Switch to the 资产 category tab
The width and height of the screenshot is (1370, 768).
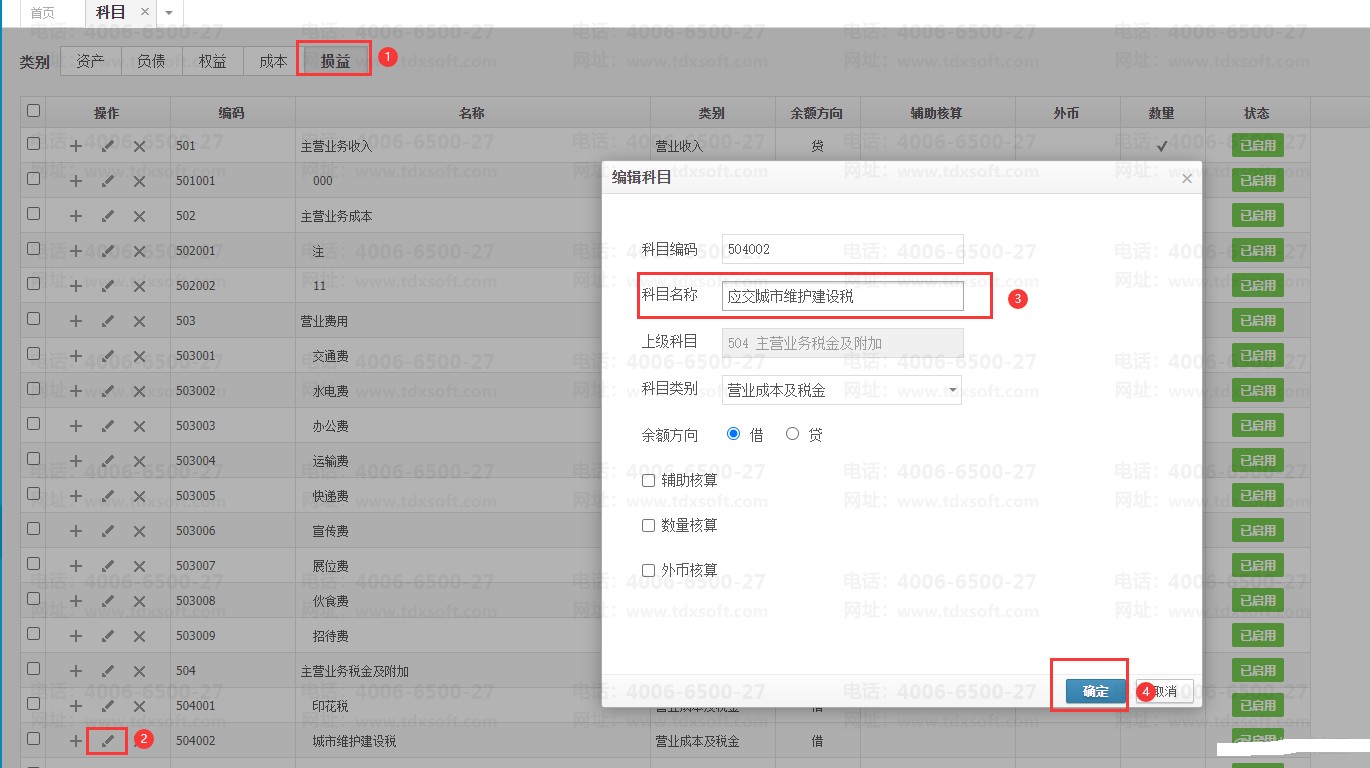91,61
